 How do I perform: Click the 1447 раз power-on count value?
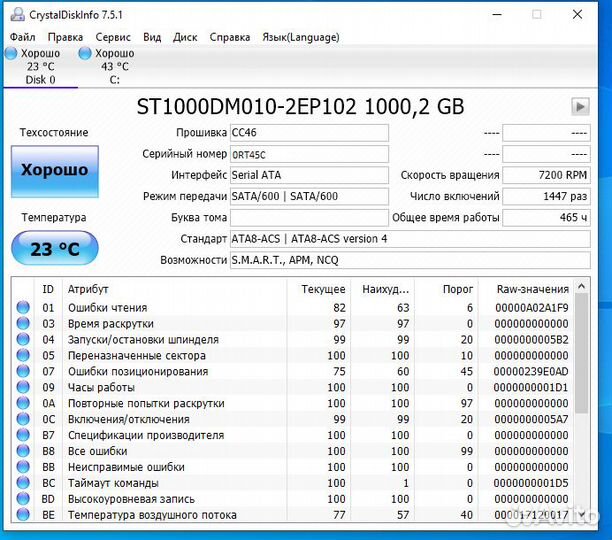coord(546,196)
